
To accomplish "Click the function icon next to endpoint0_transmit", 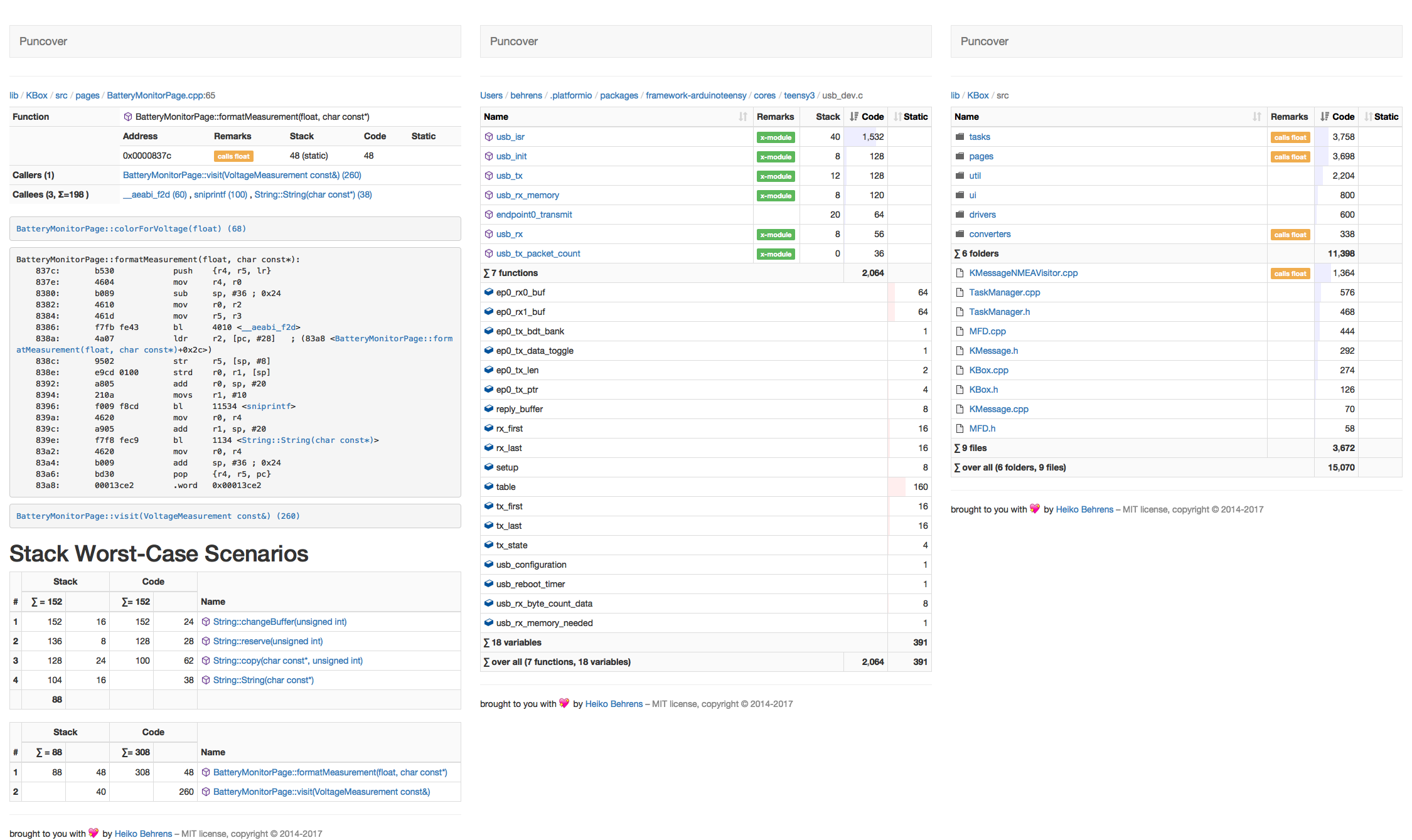I will pyautogui.click(x=488, y=215).
